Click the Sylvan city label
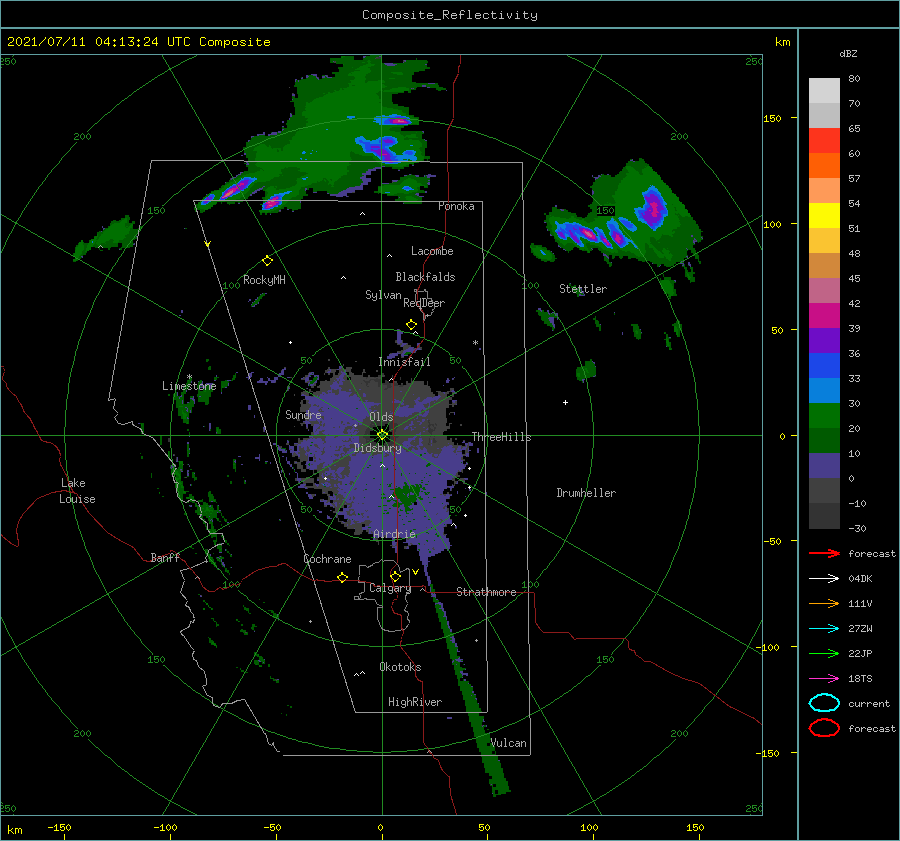The width and height of the screenshot is (900, 841). point(383,295)
